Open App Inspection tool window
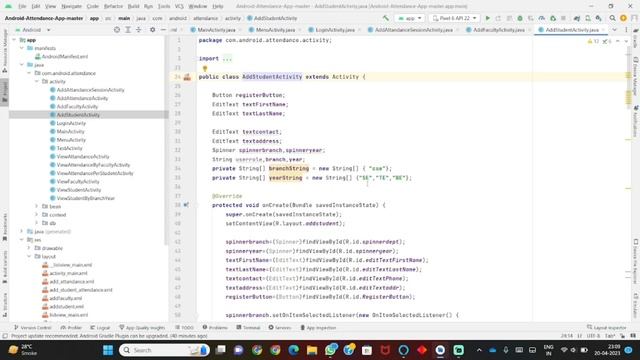 (x=318, y=327)
